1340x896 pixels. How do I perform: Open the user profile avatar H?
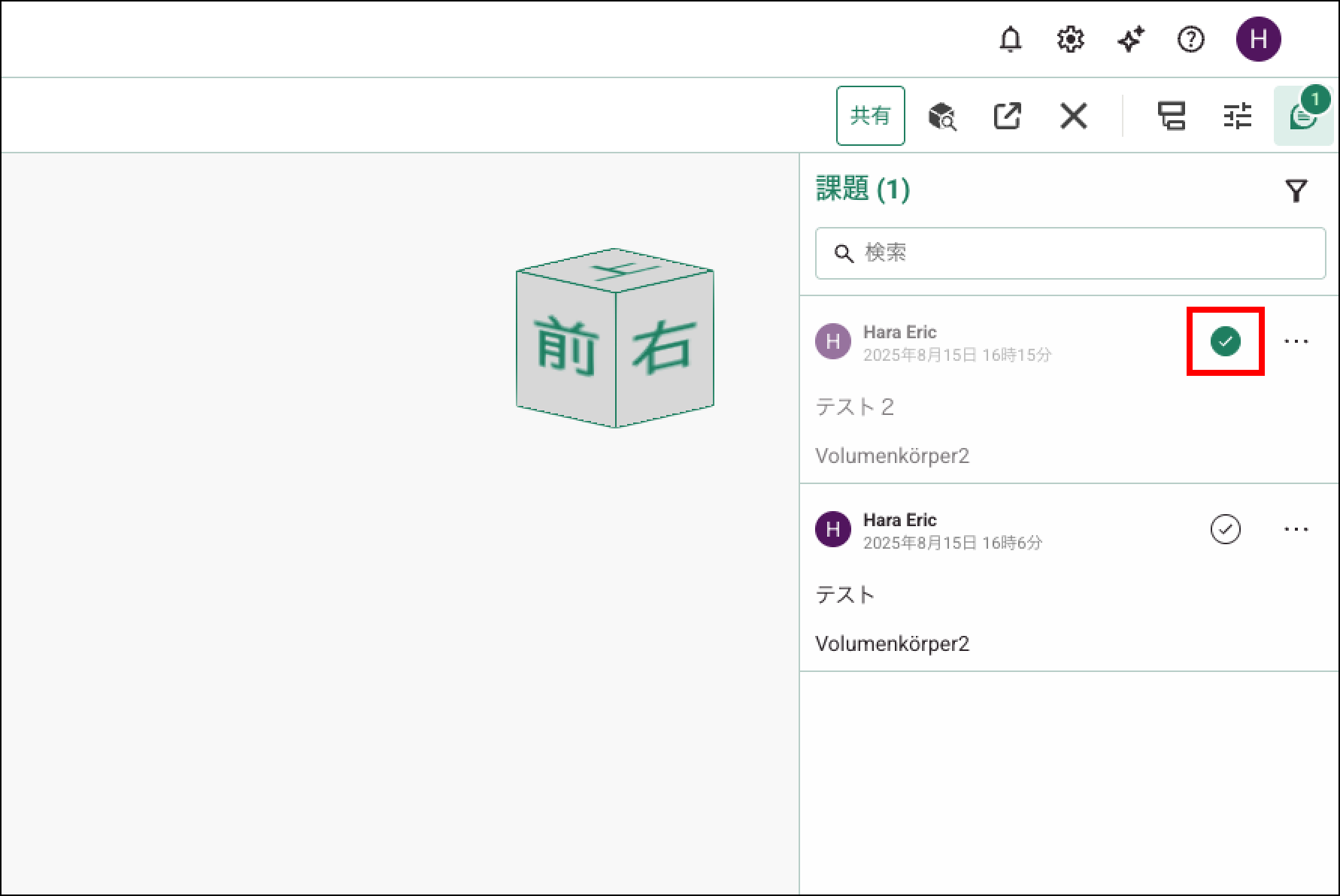click(1258, 39)
